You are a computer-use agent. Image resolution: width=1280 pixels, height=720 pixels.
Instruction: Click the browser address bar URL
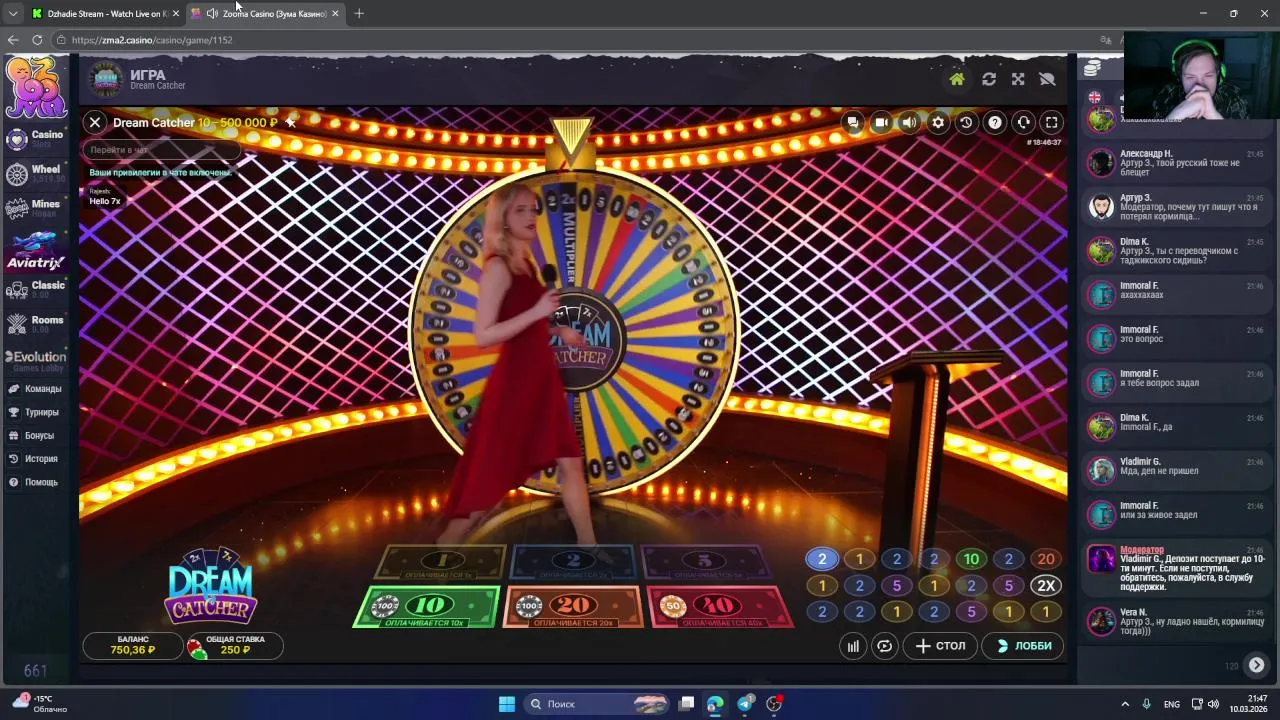152,40
